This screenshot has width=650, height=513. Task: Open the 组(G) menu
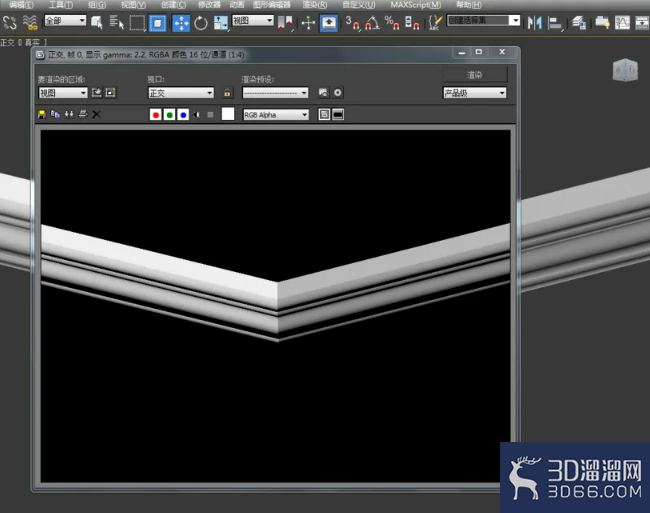pos(97,5)
